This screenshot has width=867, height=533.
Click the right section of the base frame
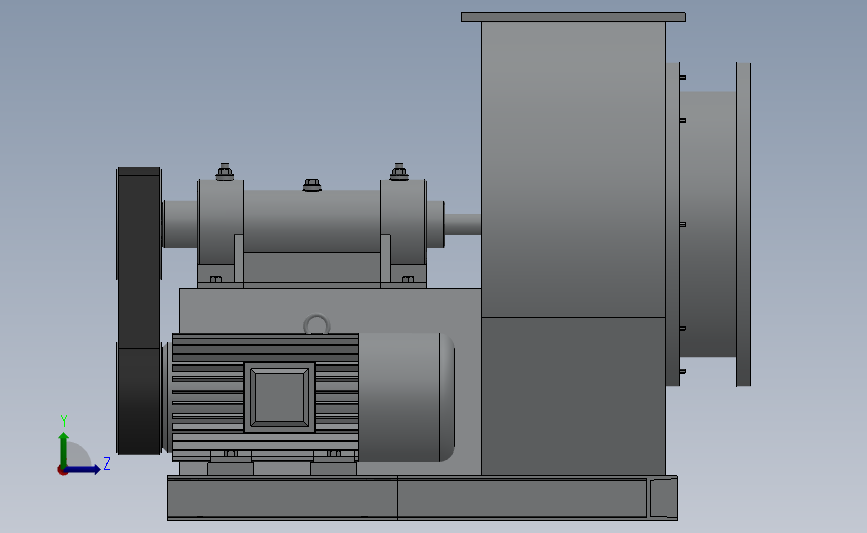tap(522, 498)
